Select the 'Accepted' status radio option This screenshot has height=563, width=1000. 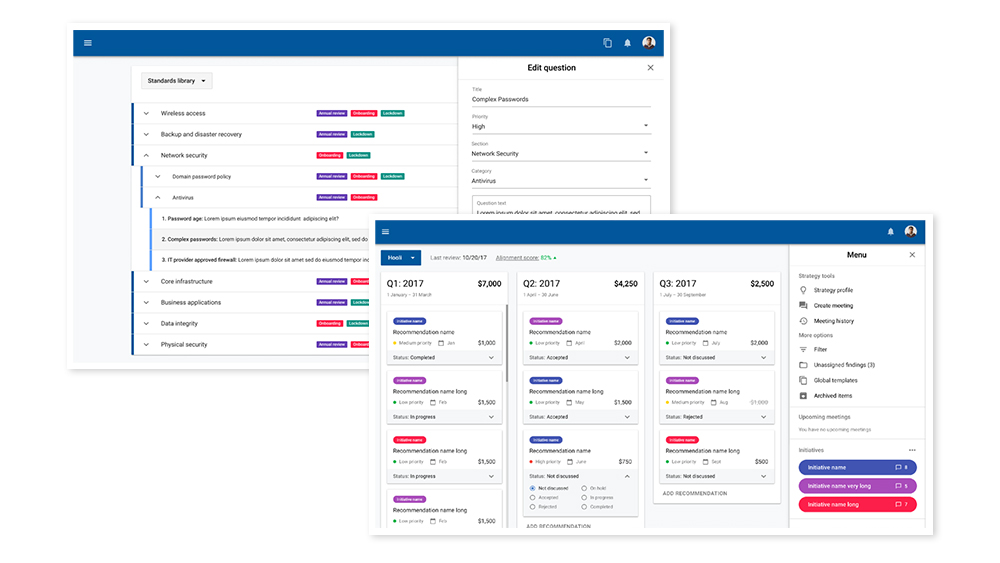coord(532,497)
